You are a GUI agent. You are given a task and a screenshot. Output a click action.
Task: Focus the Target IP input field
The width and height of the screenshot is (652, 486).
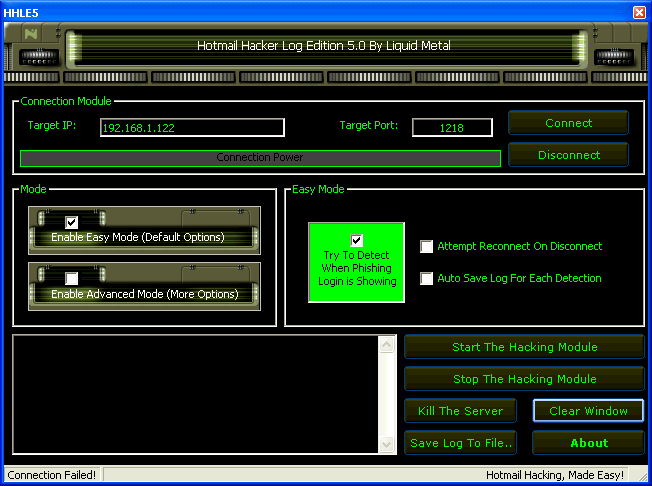[x=192, y=127]
